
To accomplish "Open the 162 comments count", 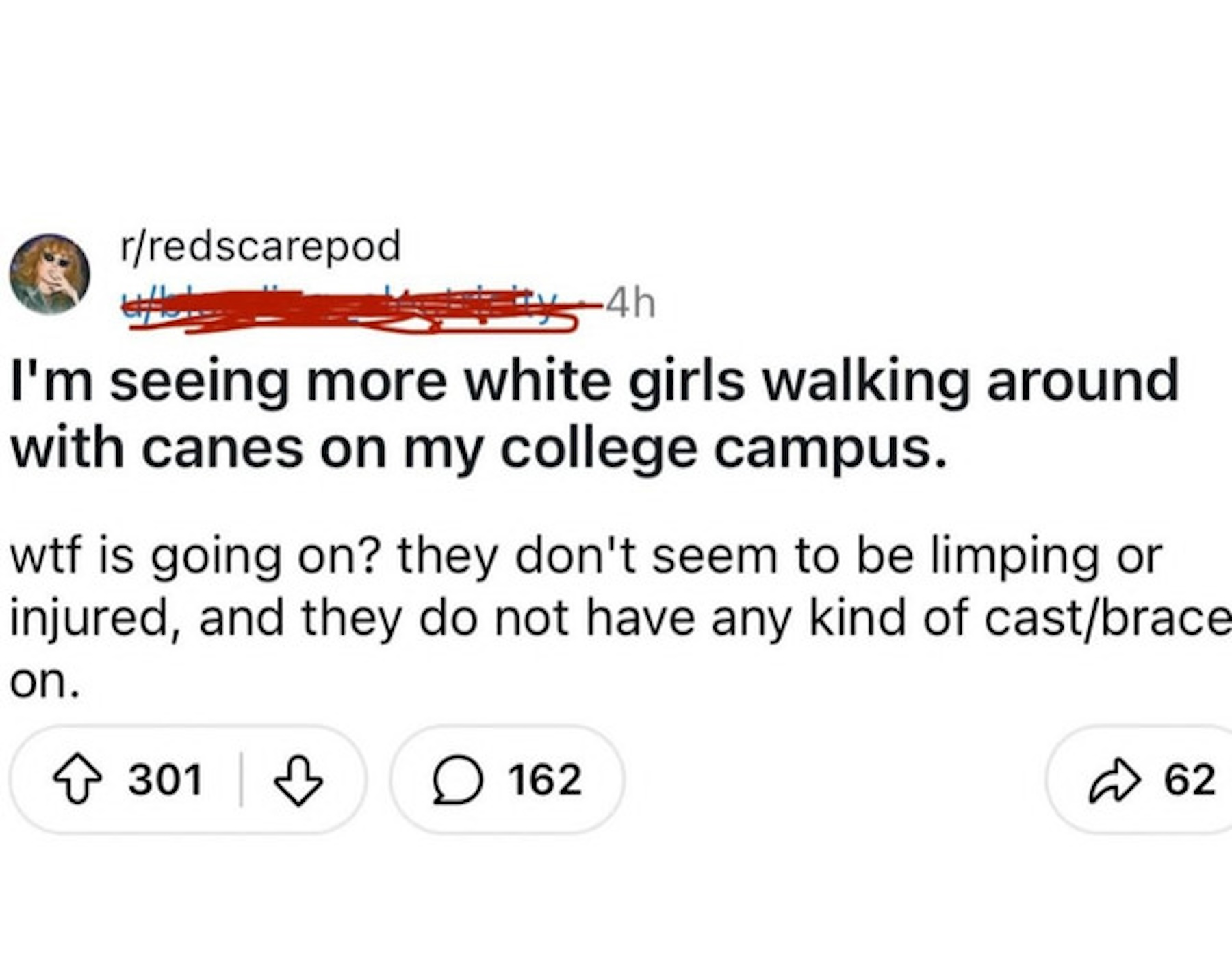I will point(545,780).
